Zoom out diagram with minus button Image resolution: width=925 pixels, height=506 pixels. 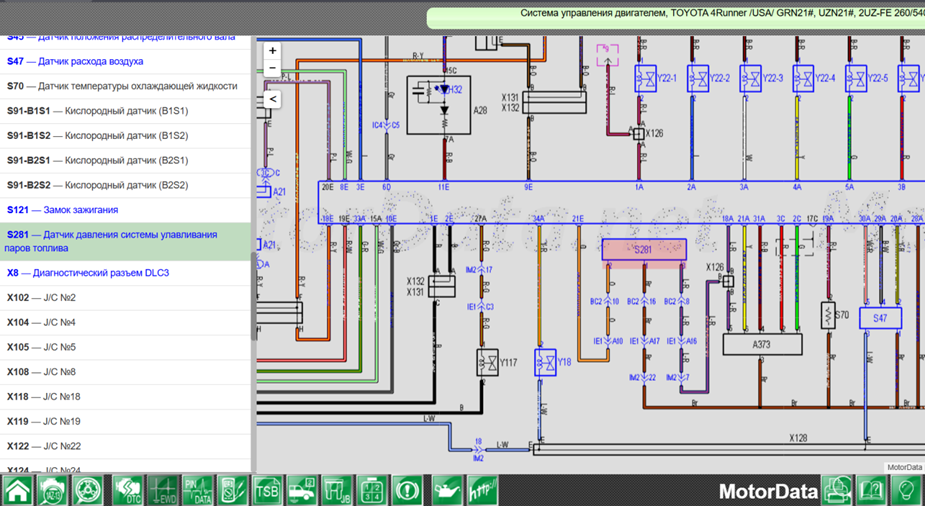coord(273,68)
